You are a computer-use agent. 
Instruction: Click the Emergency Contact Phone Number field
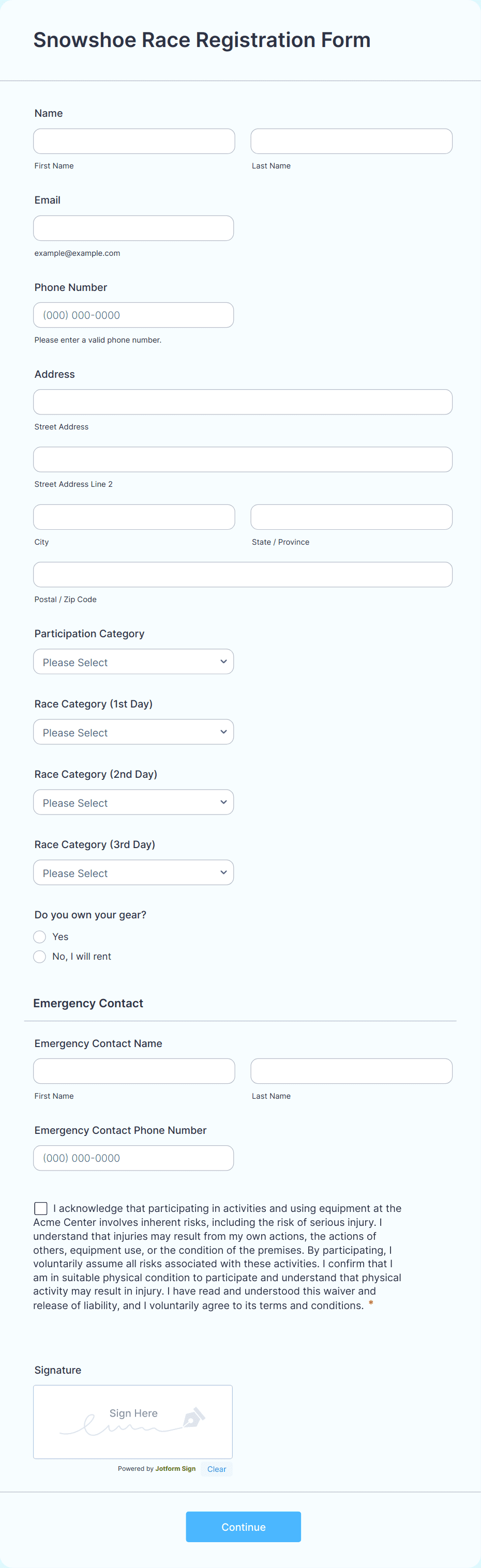point(133,1158)
